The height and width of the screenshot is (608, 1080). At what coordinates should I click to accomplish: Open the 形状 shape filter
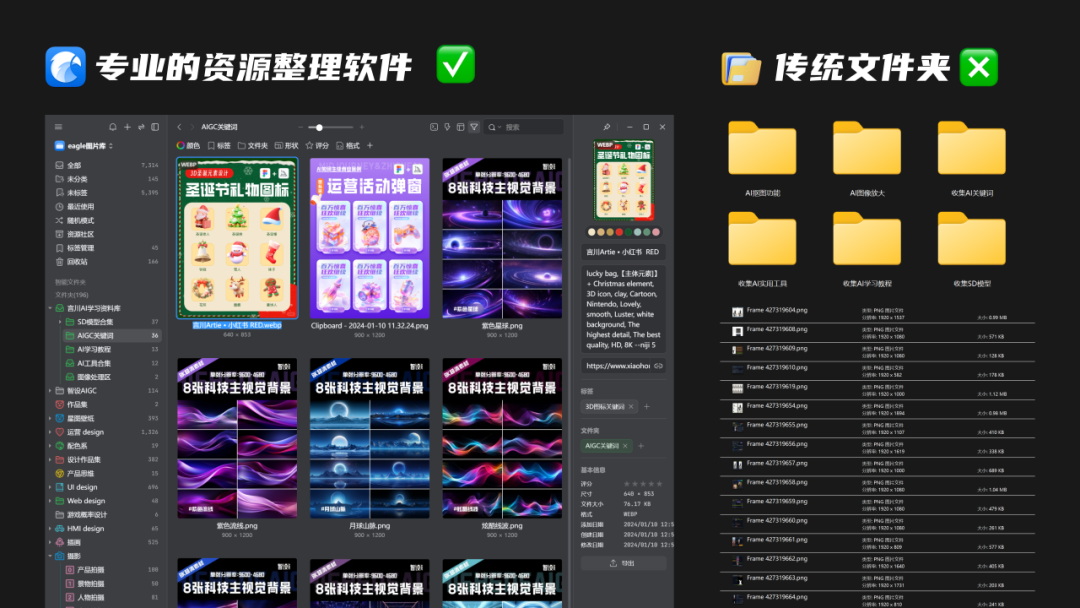click(x=287, y=145)
